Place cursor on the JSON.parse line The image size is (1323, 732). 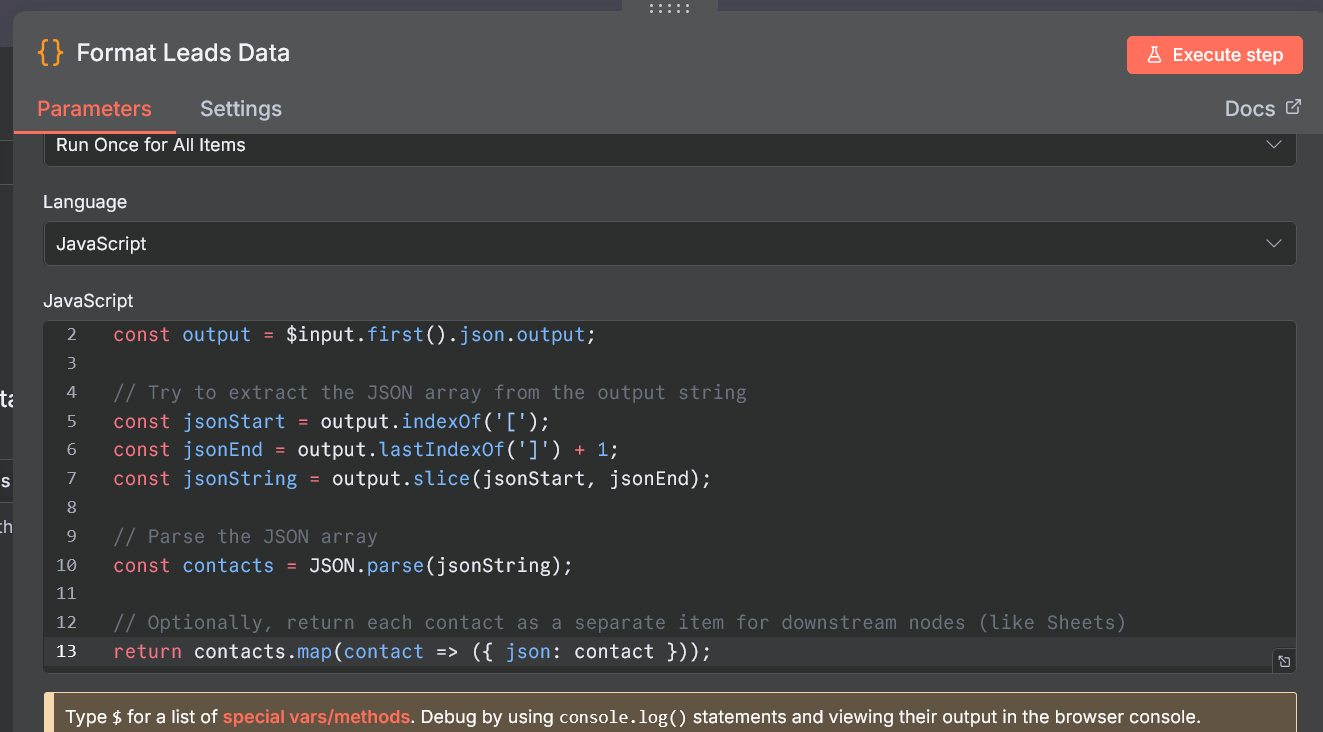click(x=340, y=565)
